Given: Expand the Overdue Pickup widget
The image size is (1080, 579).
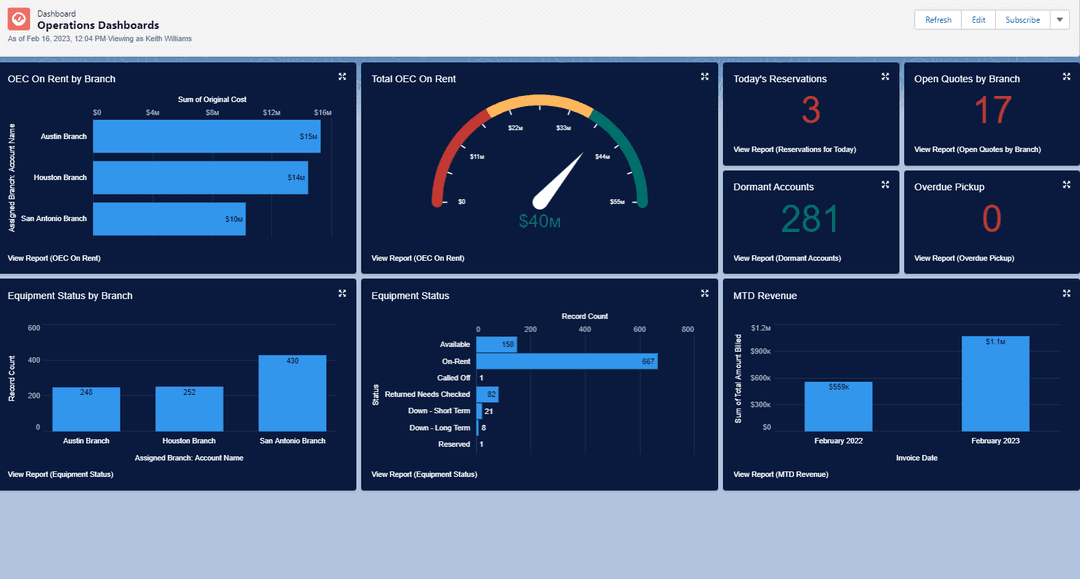Looking at the screenshot, I should [1066, 185].
